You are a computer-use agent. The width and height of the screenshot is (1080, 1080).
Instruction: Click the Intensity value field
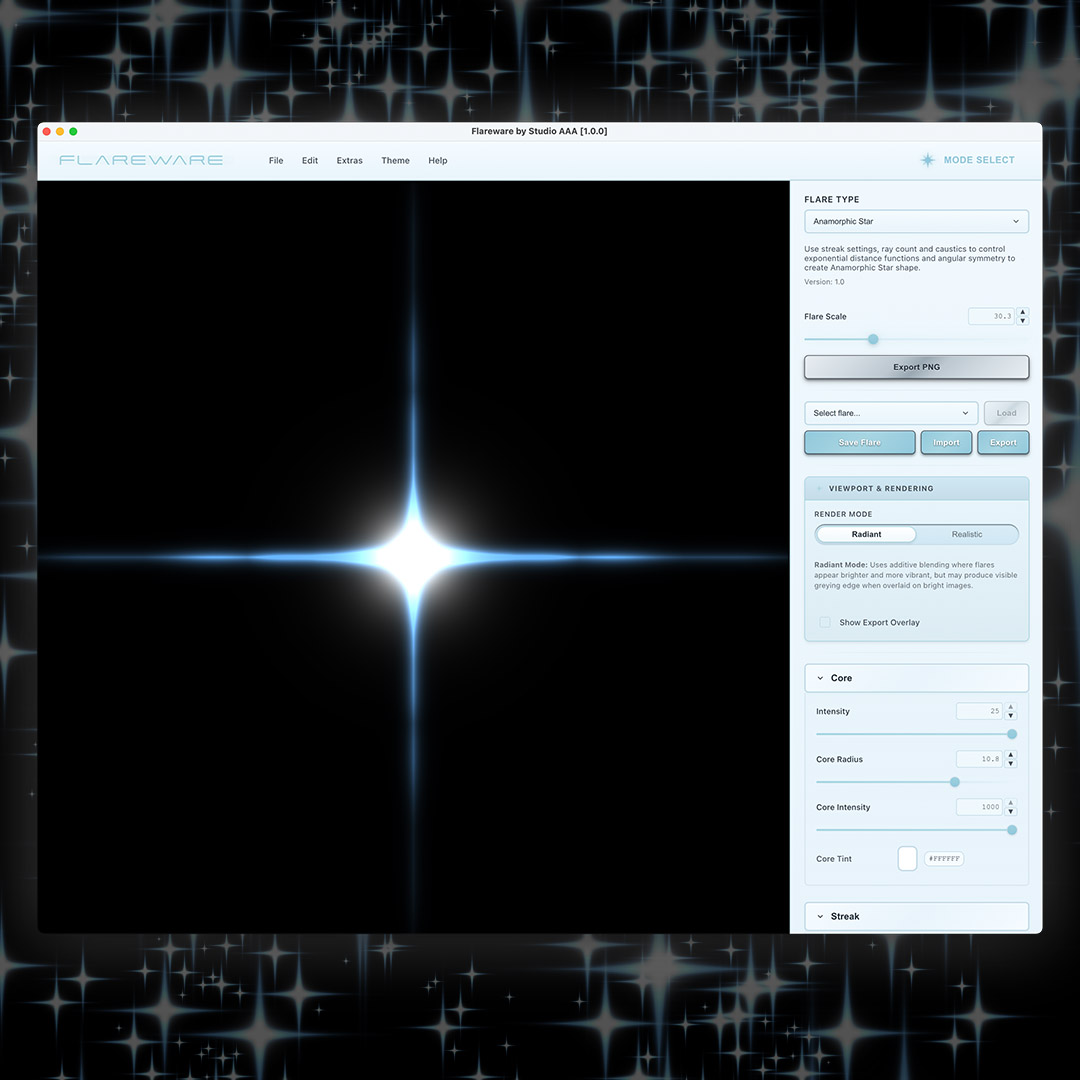[x=979, y=711]
